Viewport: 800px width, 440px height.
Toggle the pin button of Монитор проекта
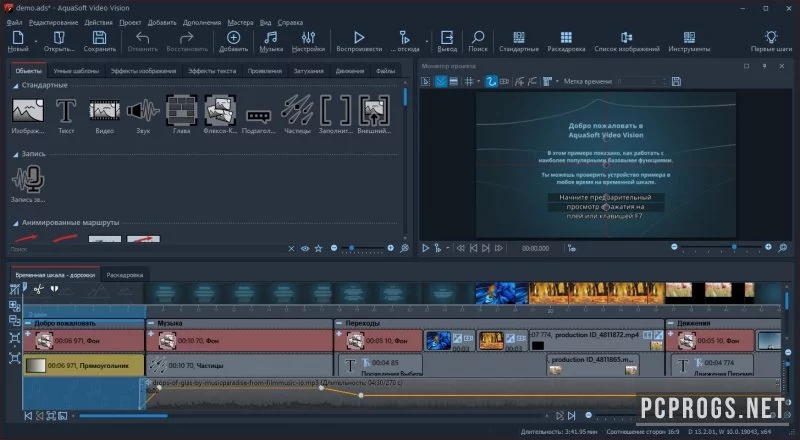pyautogui.click(x=764, y=66)
